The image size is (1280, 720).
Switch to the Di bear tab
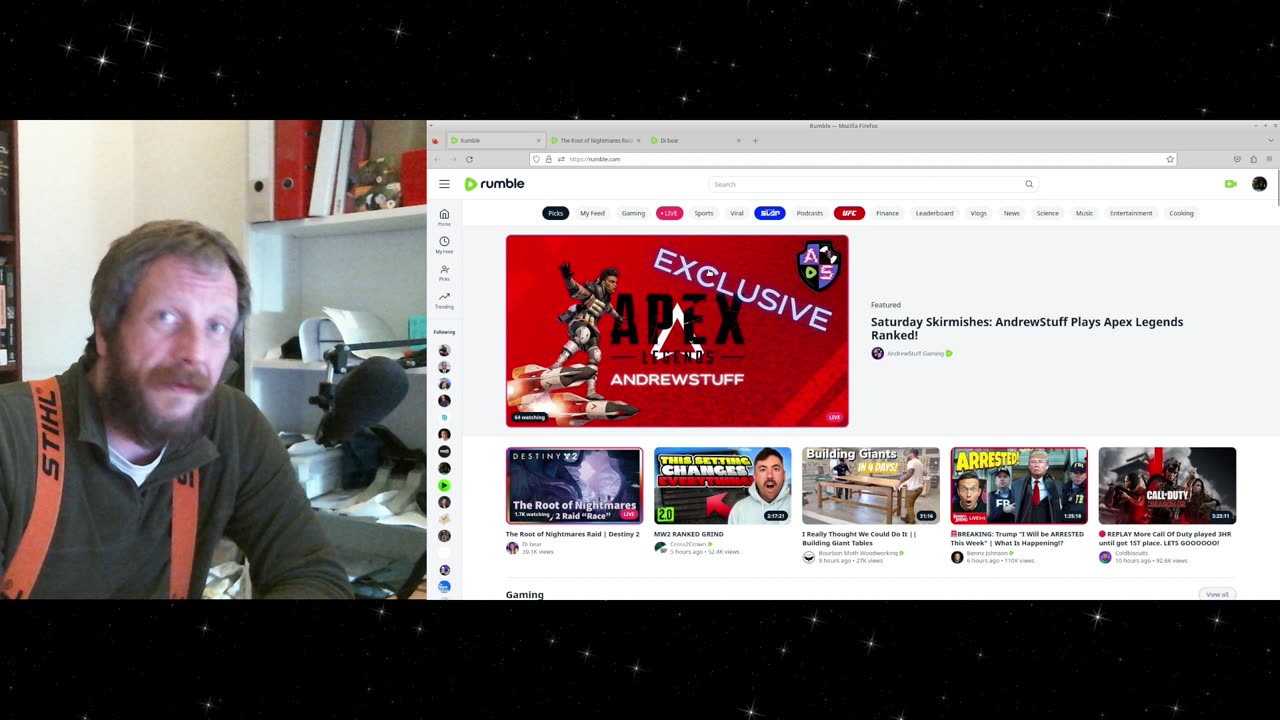click(695, 140)
